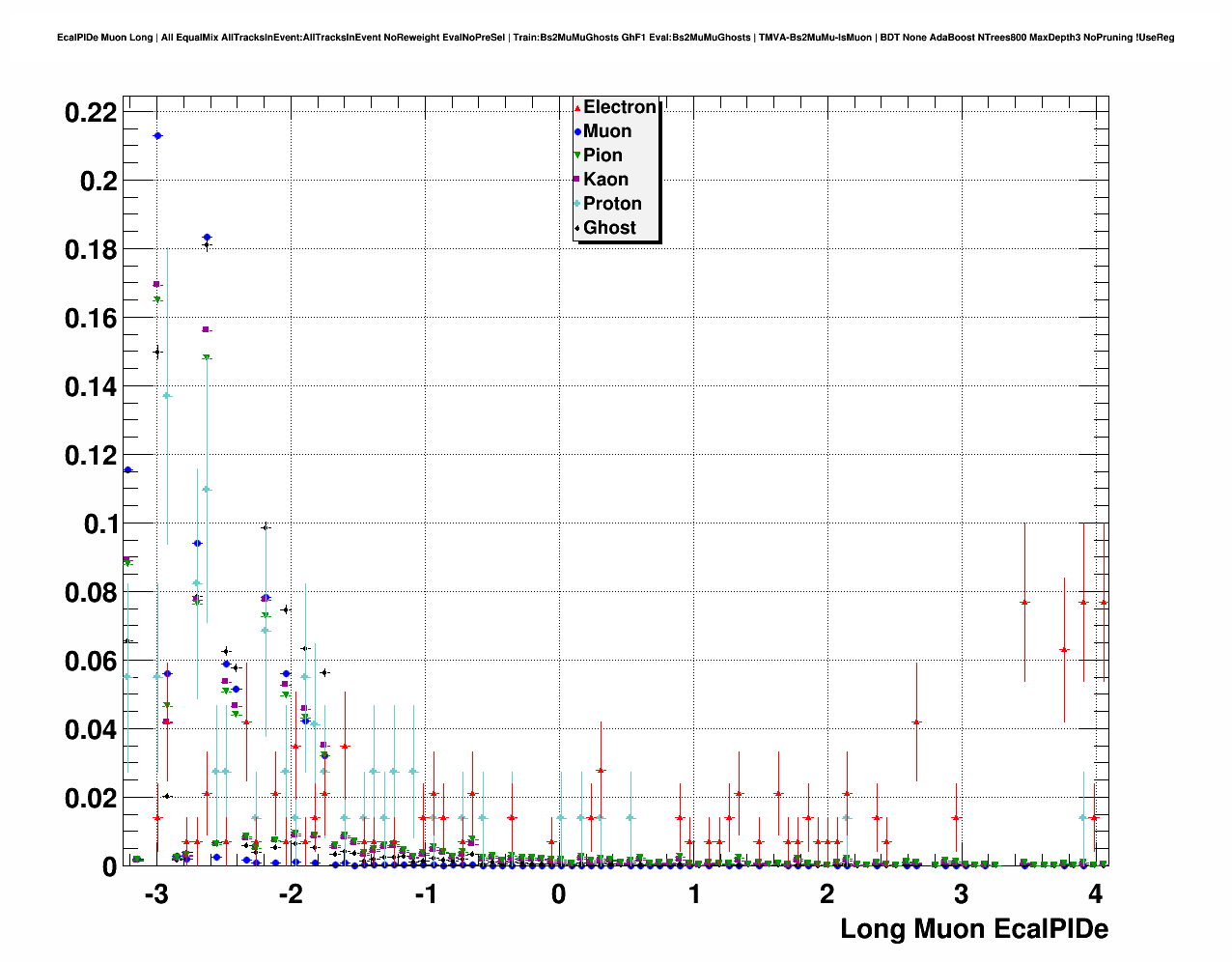Click the black Ghost legend marker
The height and width of the screenshot is (962, 1232).
577,228
